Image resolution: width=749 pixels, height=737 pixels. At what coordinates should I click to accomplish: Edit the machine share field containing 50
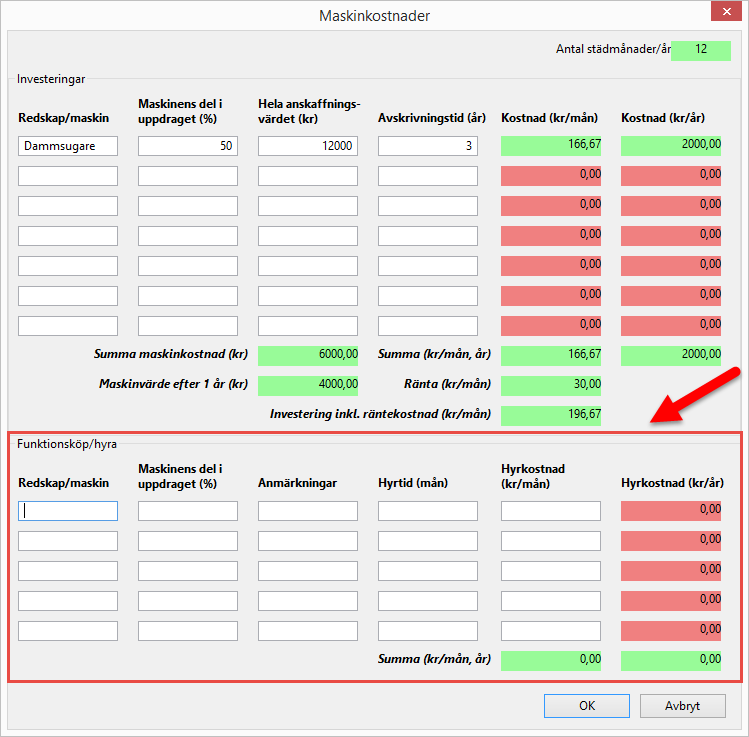point(188,146)
